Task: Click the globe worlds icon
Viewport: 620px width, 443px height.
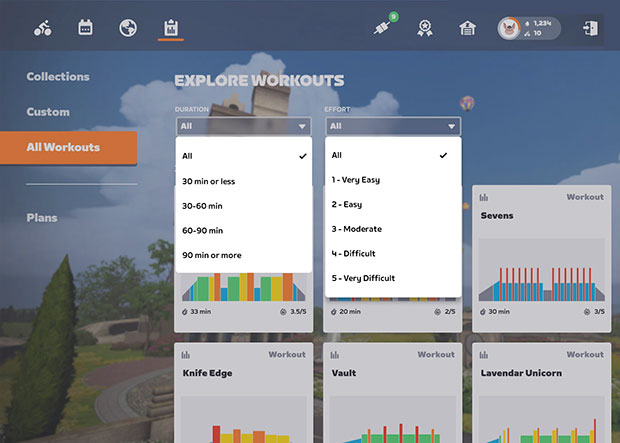Action: pyautogui.click(x=128, y=28)
